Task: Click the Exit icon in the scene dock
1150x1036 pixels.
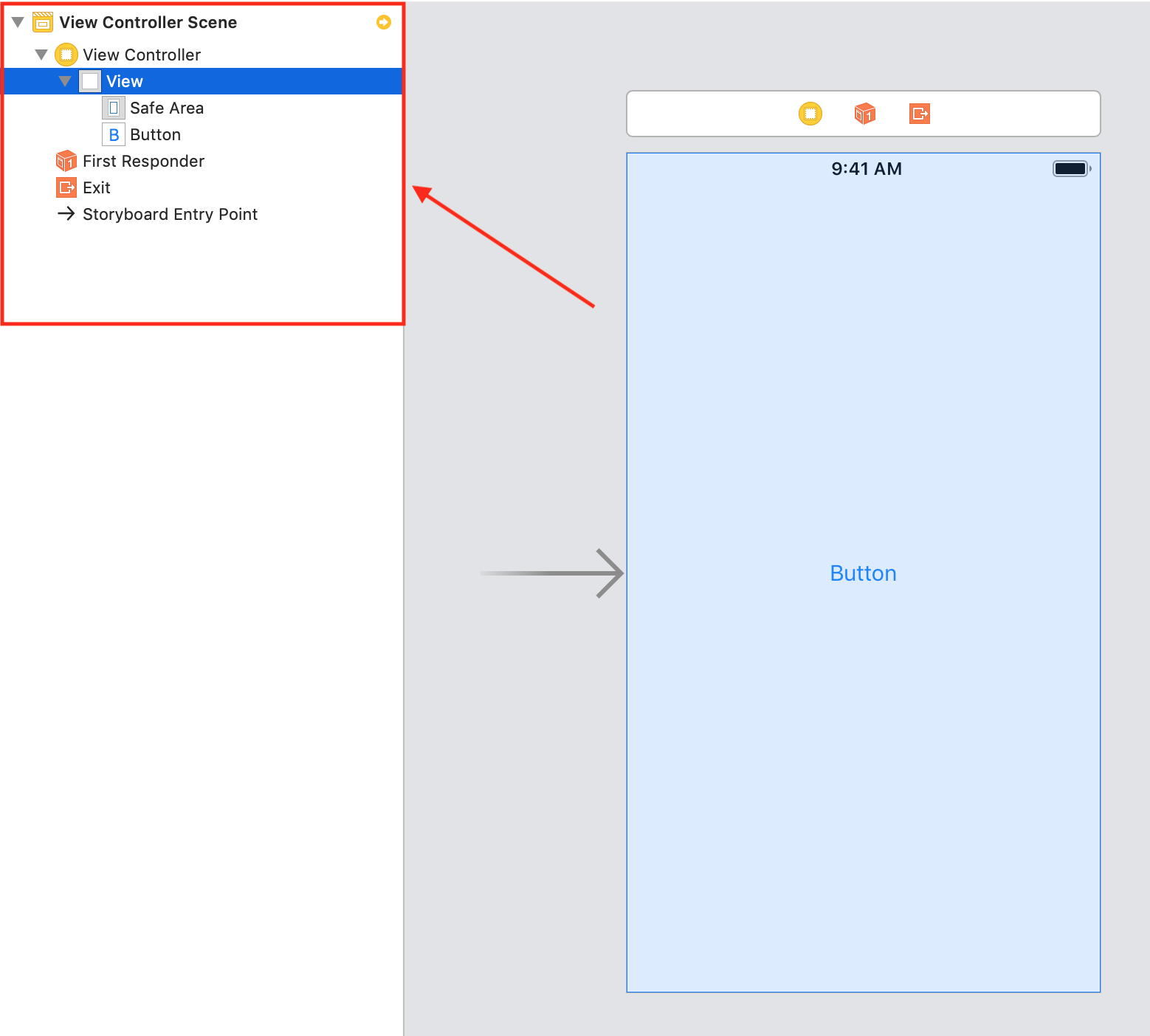Action: pyautogui.click(x=919, y=114)
